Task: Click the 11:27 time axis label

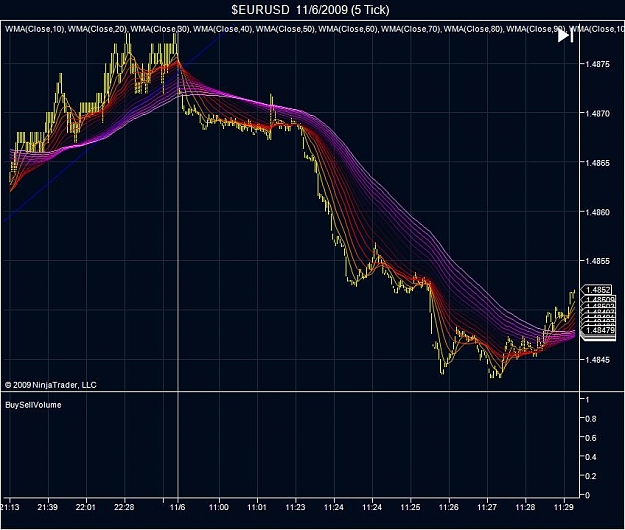Action: [487, 507]
